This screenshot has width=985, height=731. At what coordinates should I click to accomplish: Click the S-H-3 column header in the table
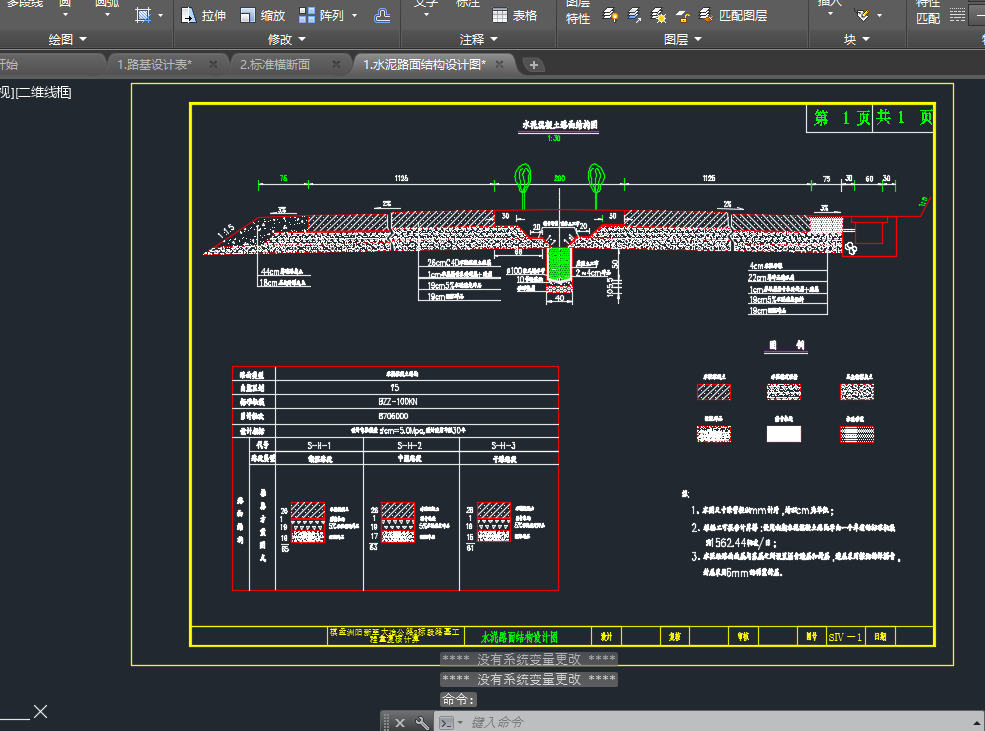(x=503, y=445)
